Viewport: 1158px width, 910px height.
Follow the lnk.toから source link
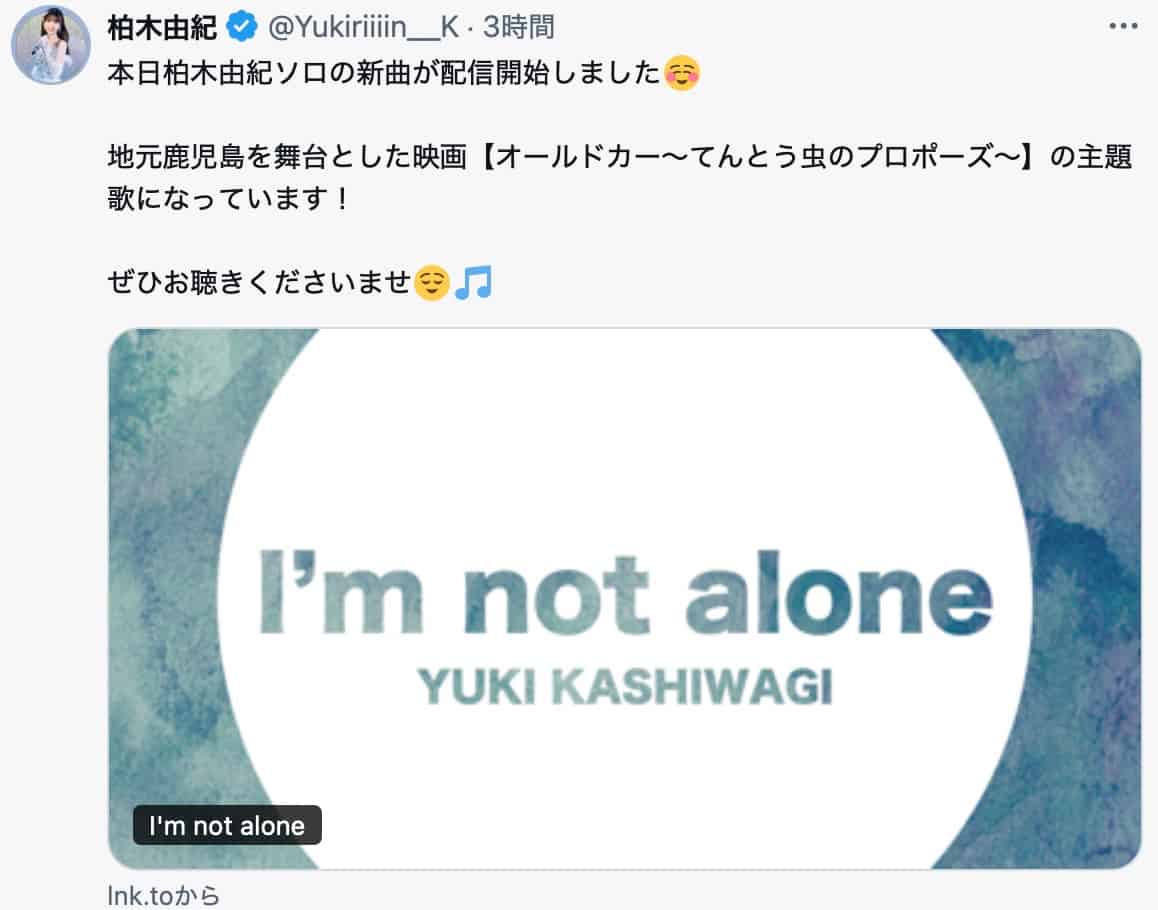point(163,895)
